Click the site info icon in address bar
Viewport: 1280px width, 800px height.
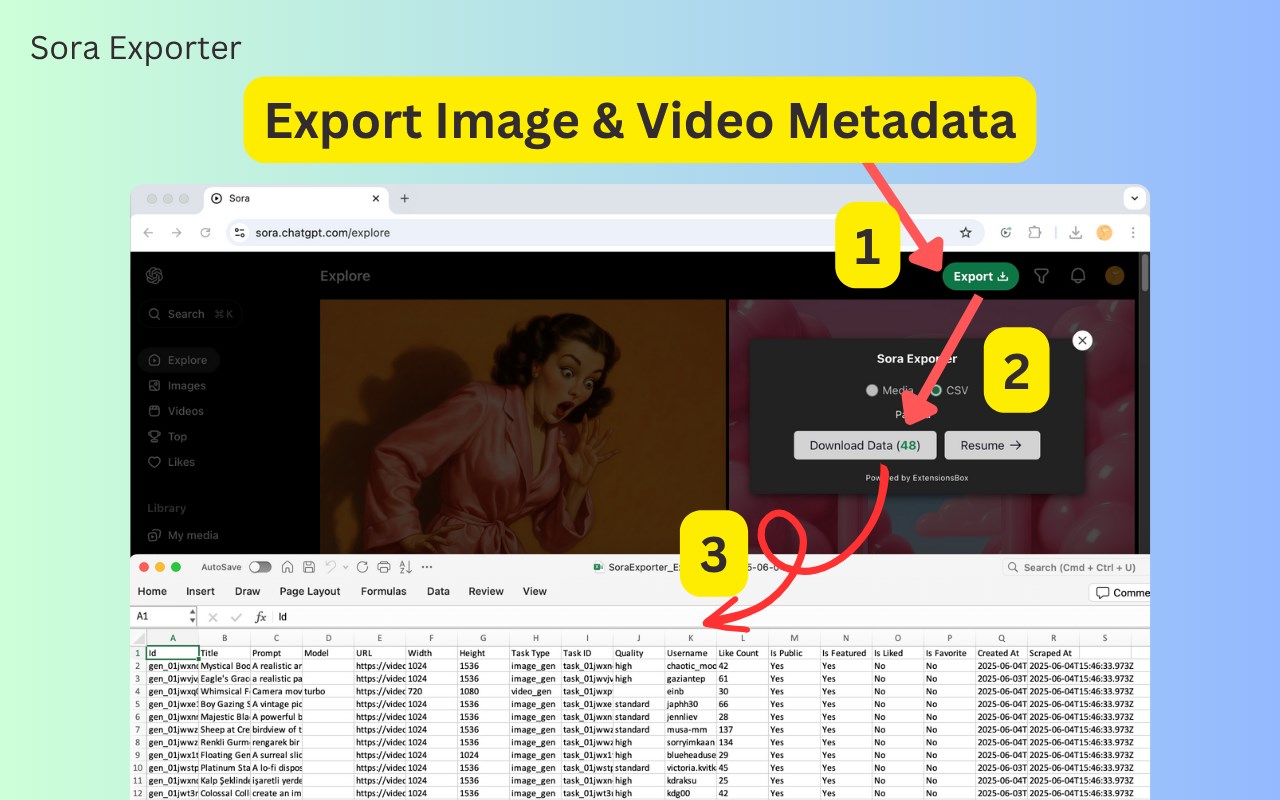click(238, 232)
